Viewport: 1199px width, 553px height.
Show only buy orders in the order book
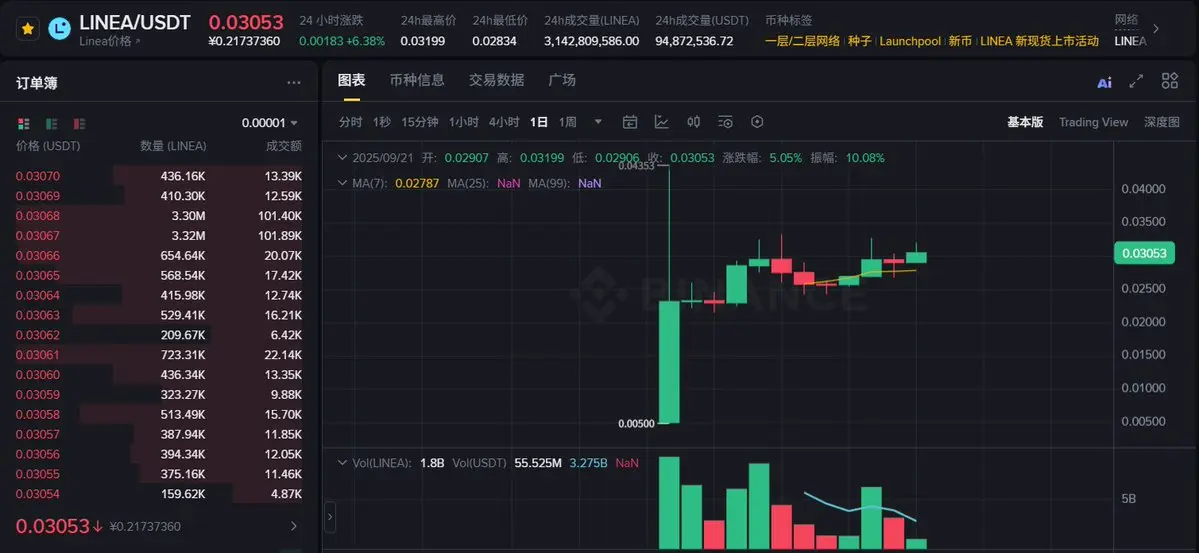tap(51, 123)
